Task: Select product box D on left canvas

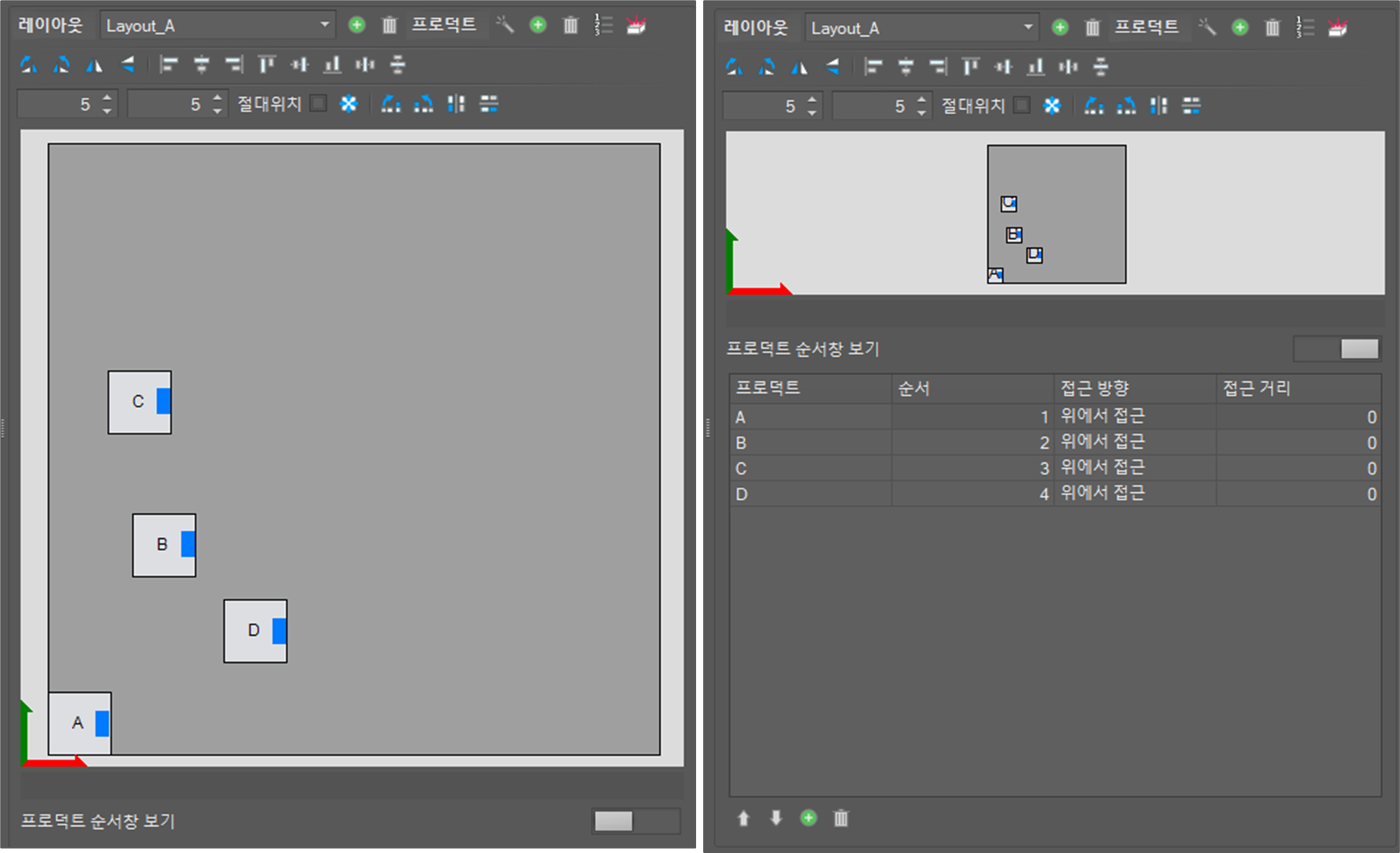Action: click(x=255, y=631)
